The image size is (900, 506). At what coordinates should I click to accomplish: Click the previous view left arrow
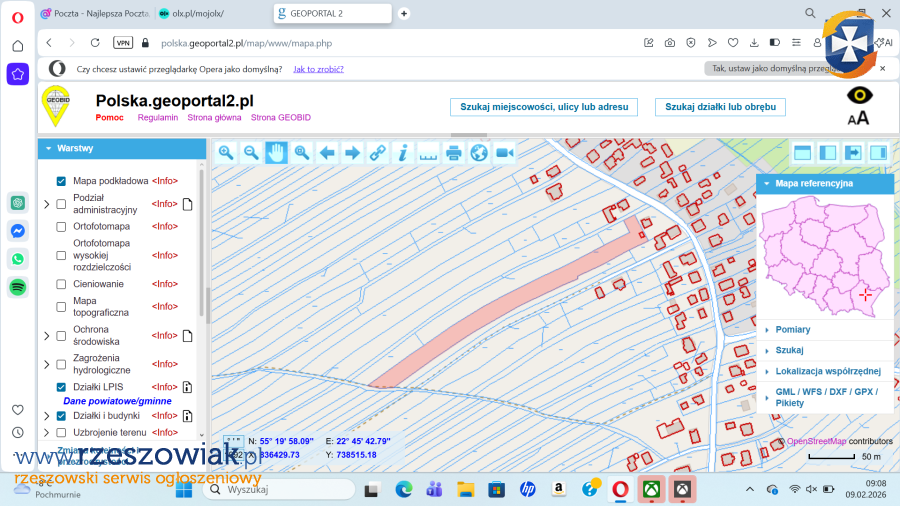coord(327,153)
